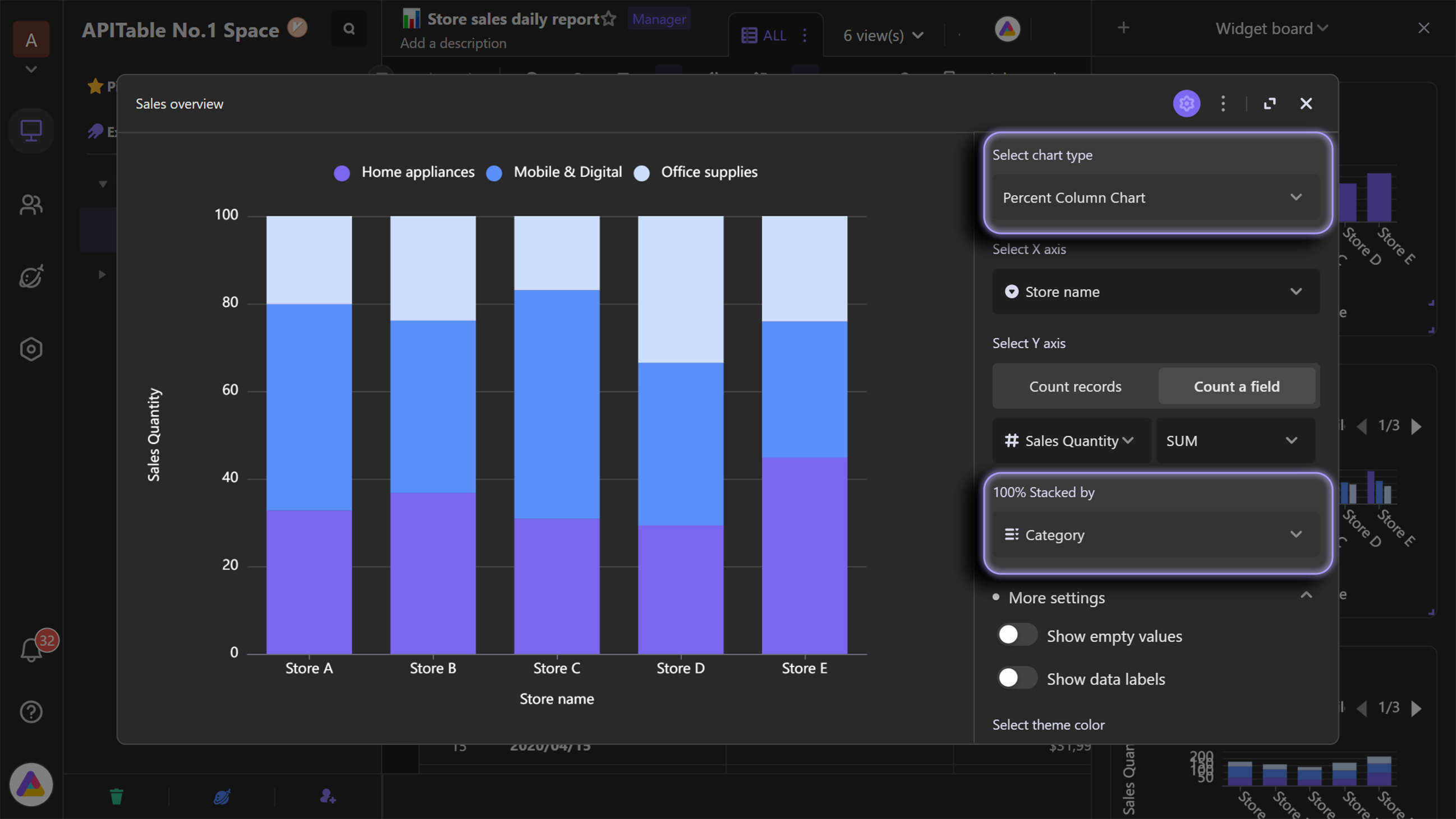Image resolution: width=1456 pixels, height=819 pixels.
Task: Click the settings gear icon on Sales overview
Action: (1187, 103)
